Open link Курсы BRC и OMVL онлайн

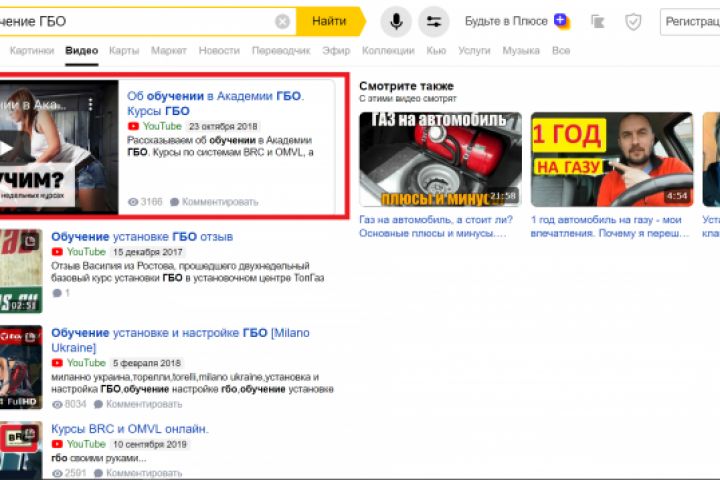click(x=129, y=429)
